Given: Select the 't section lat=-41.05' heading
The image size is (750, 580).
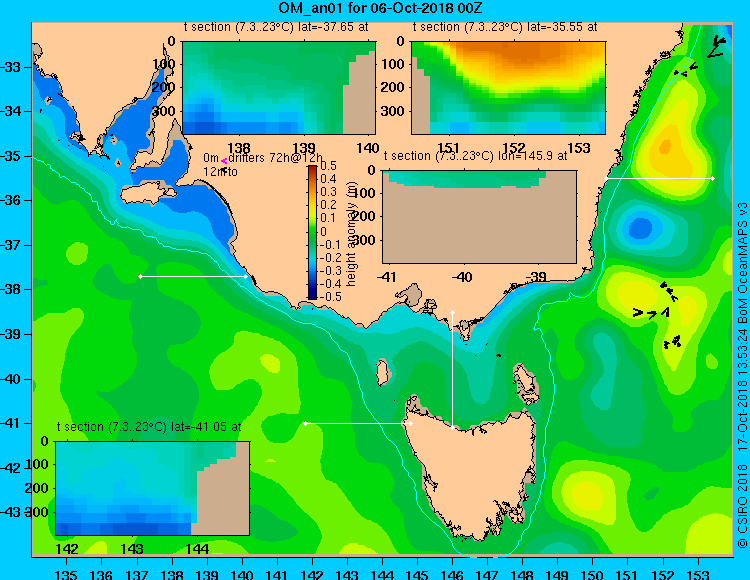Looking at the screenshot, I should (149, 427).
